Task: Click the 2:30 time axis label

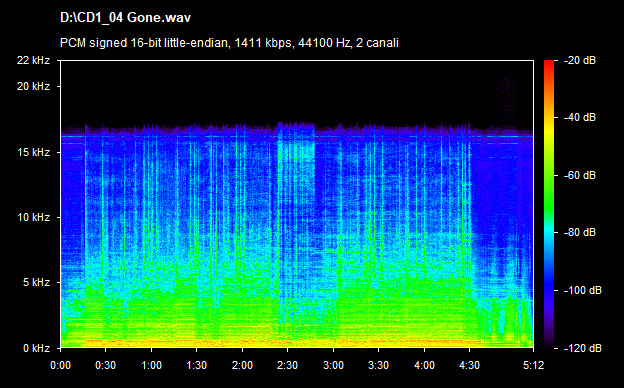Action: (287, 365)
